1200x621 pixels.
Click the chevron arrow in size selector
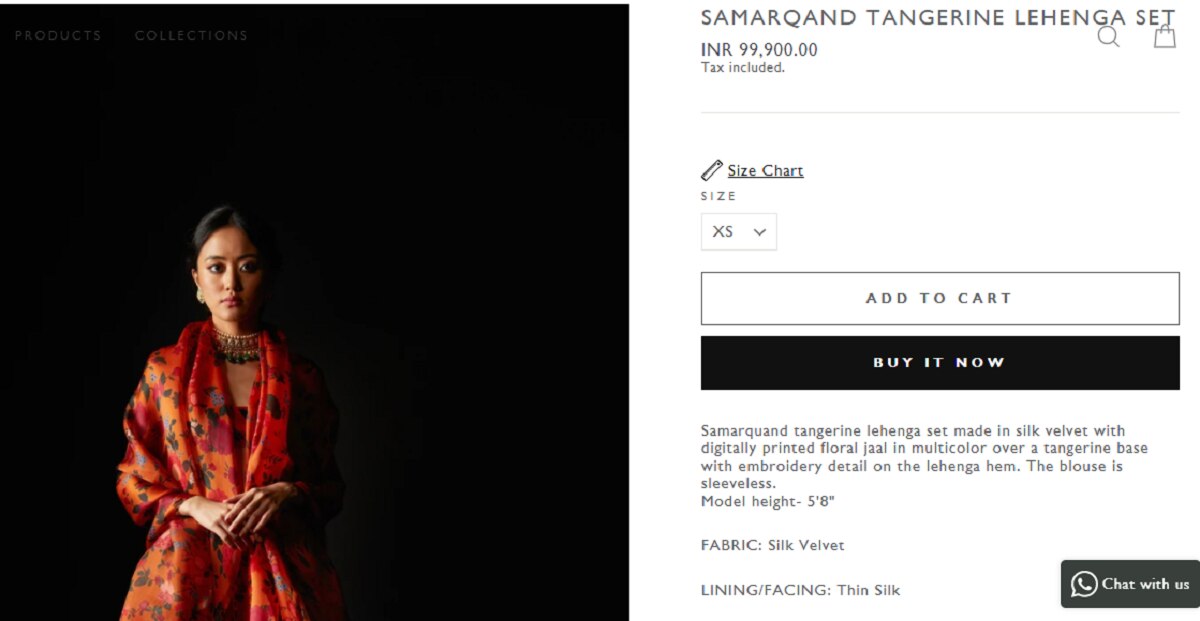(760, 232)
